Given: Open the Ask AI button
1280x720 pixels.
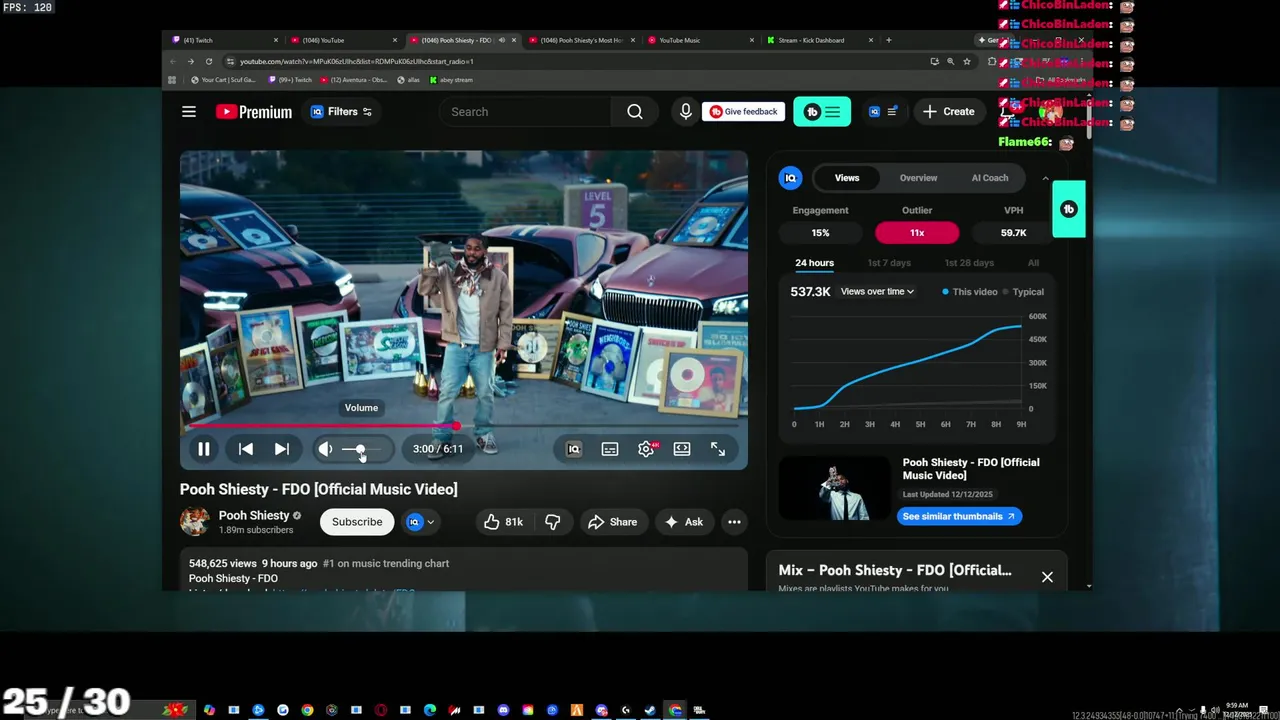Looking at the screenshot, I should (683, 522).
